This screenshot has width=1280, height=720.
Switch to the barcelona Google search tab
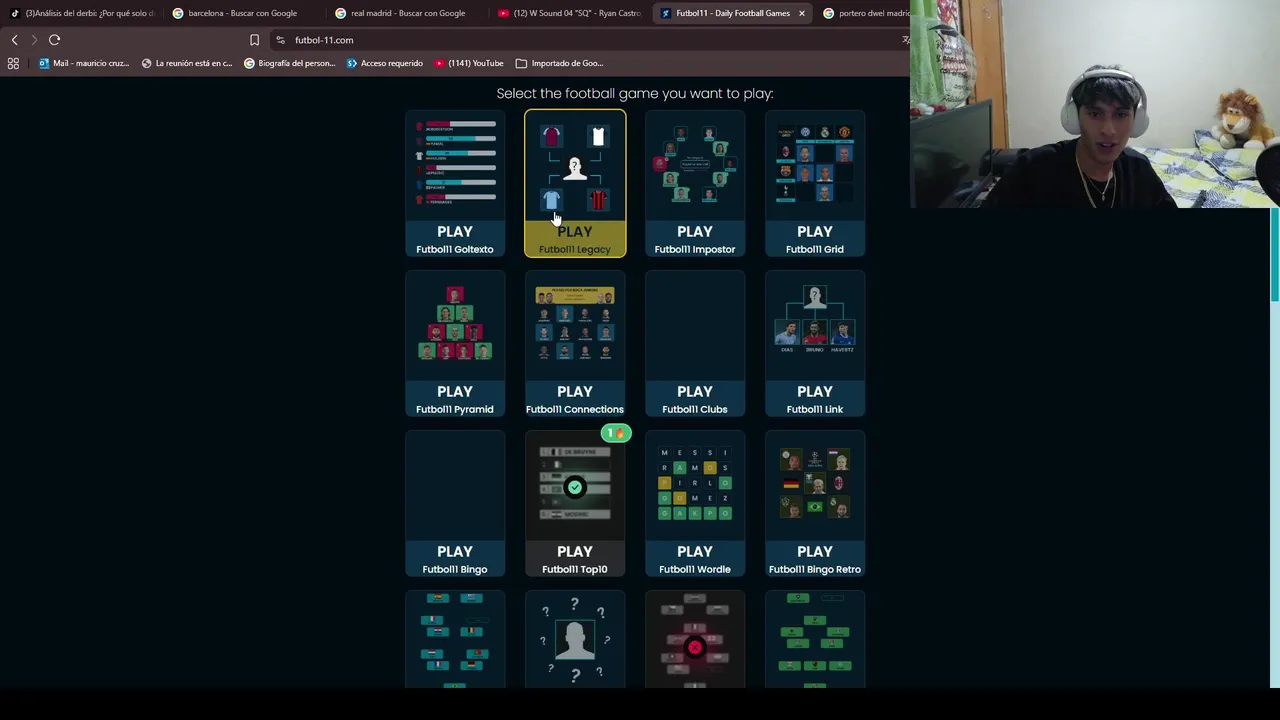[x=243, y=13]
